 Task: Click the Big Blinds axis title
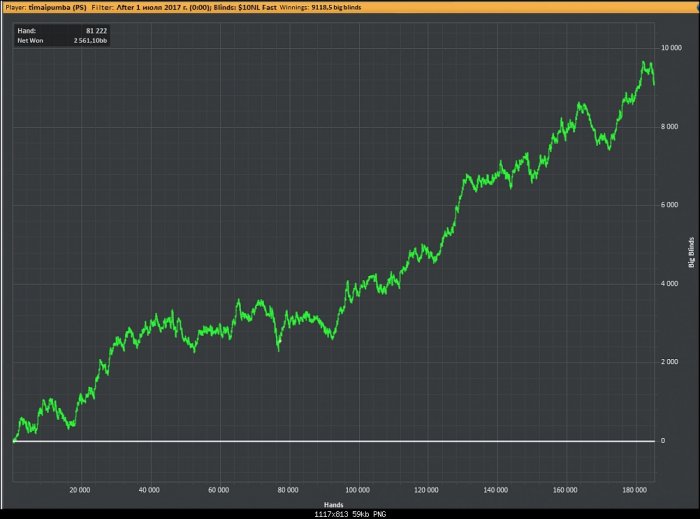tap(692, 253)
